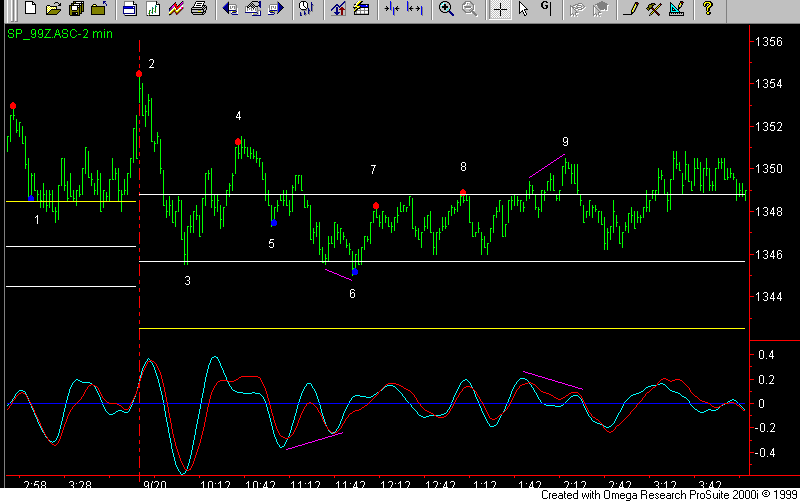800x501 pixels.
Task: Click the yellow horizontal line on chart
Action: click(440, 328)
